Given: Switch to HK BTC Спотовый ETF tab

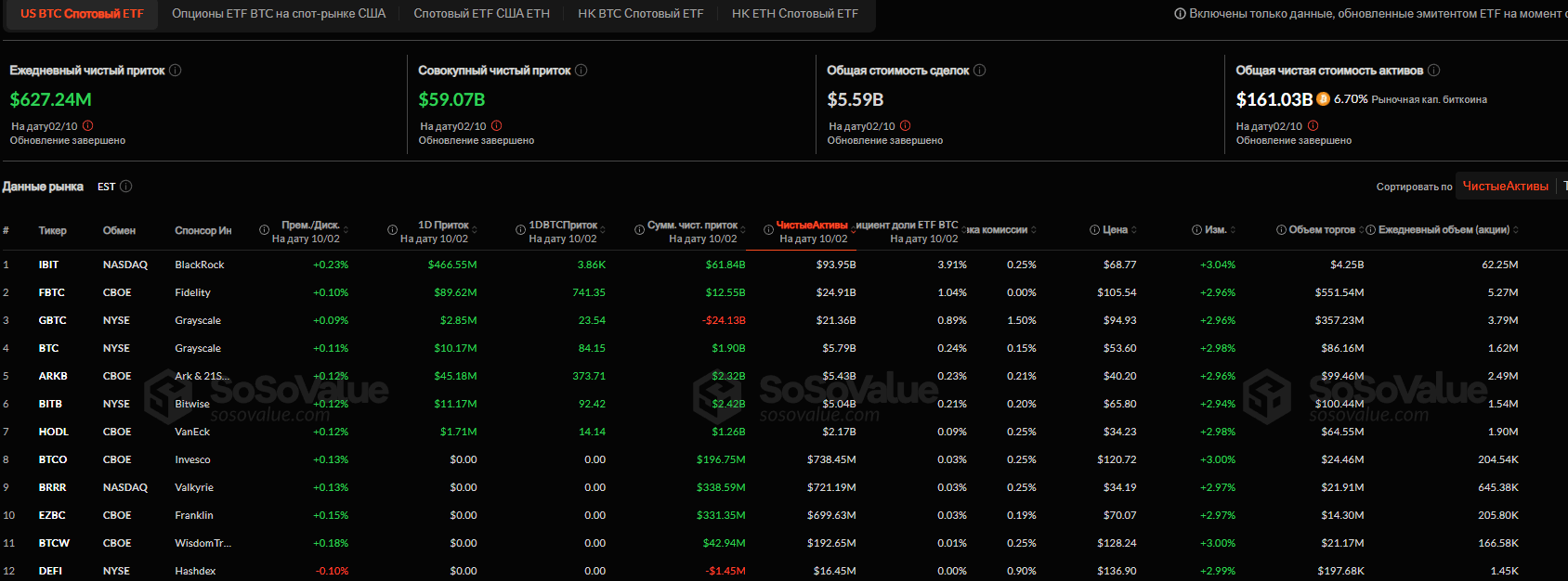Looking at the screenshot, I should 640,14.
